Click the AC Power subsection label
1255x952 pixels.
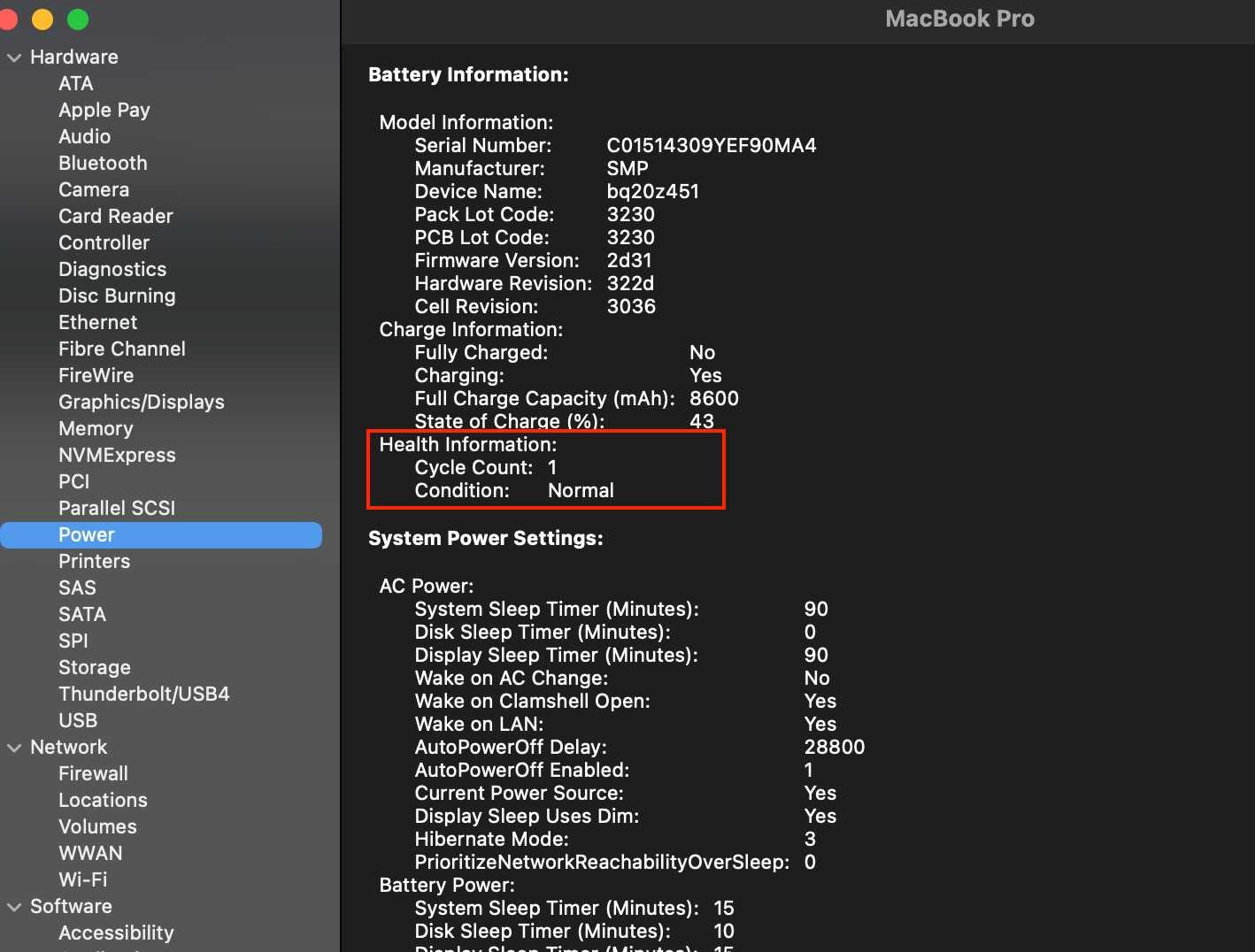[427, 586]
